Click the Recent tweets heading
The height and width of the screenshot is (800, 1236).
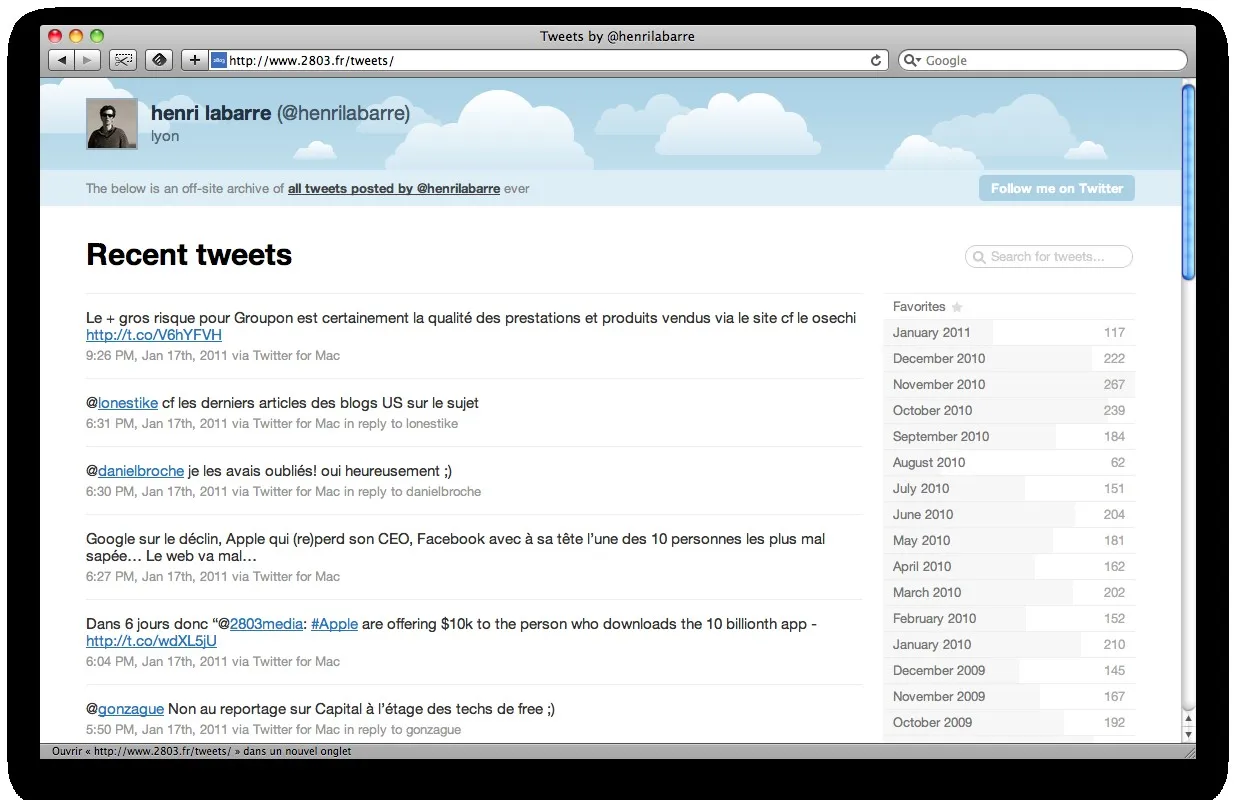(x=189, y=255)
